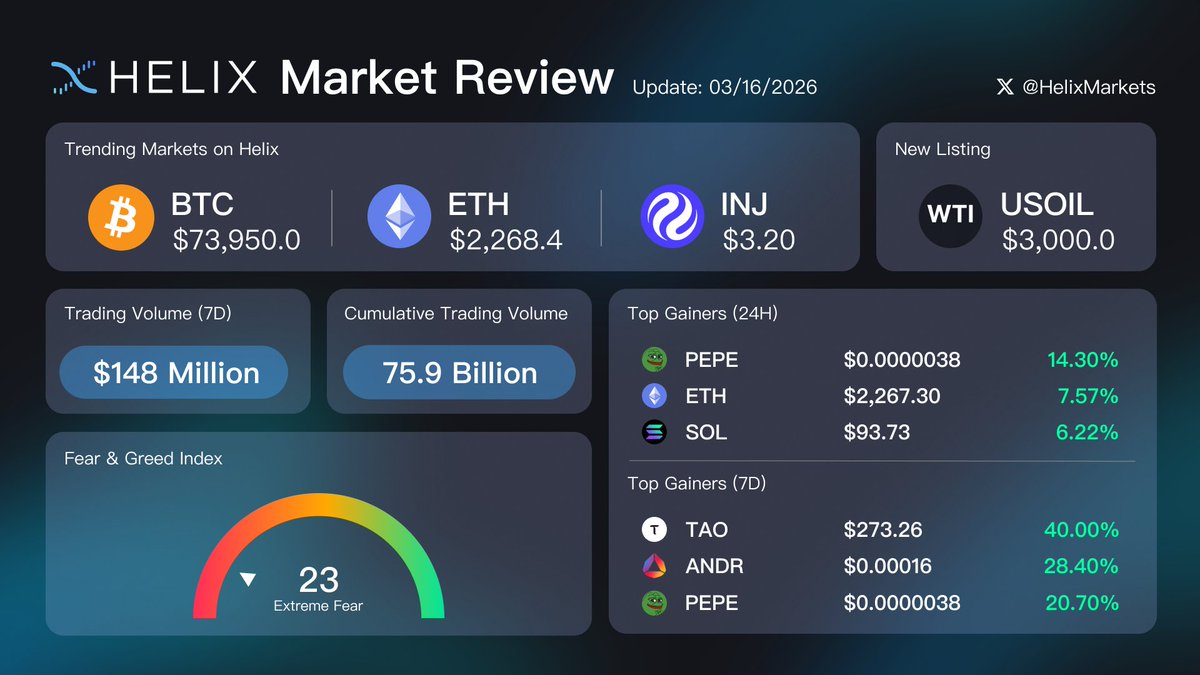Click the 40.00% gain value
Viewport: 1200px width, 675px height.
(1082, 530)
